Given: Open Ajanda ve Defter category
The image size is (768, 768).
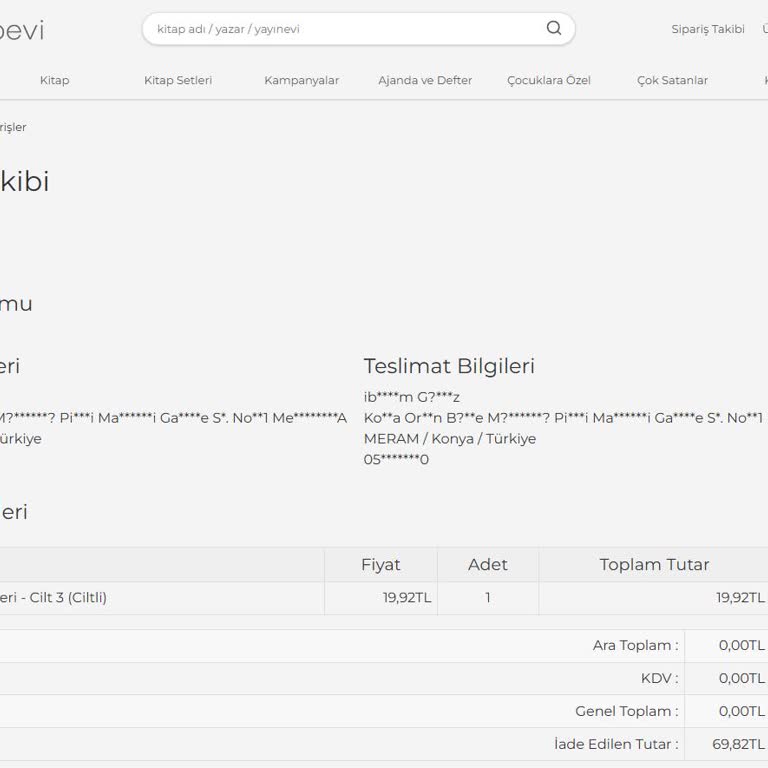Looking at the screenshot, I should [425, 80].
